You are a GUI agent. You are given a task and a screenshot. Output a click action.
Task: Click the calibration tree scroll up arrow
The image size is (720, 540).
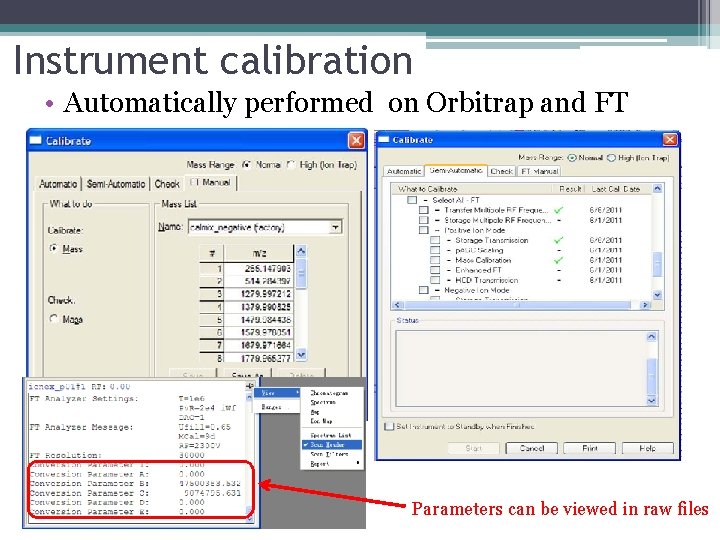pos(657,189)
